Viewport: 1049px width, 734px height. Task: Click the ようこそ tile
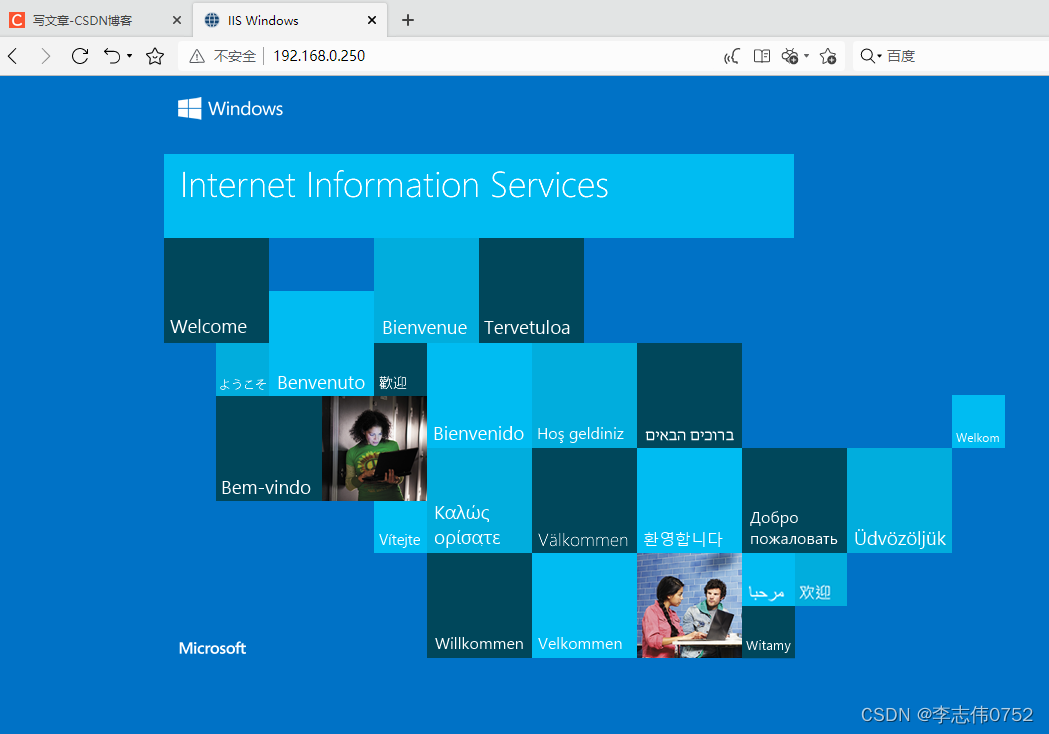(242, 369)
